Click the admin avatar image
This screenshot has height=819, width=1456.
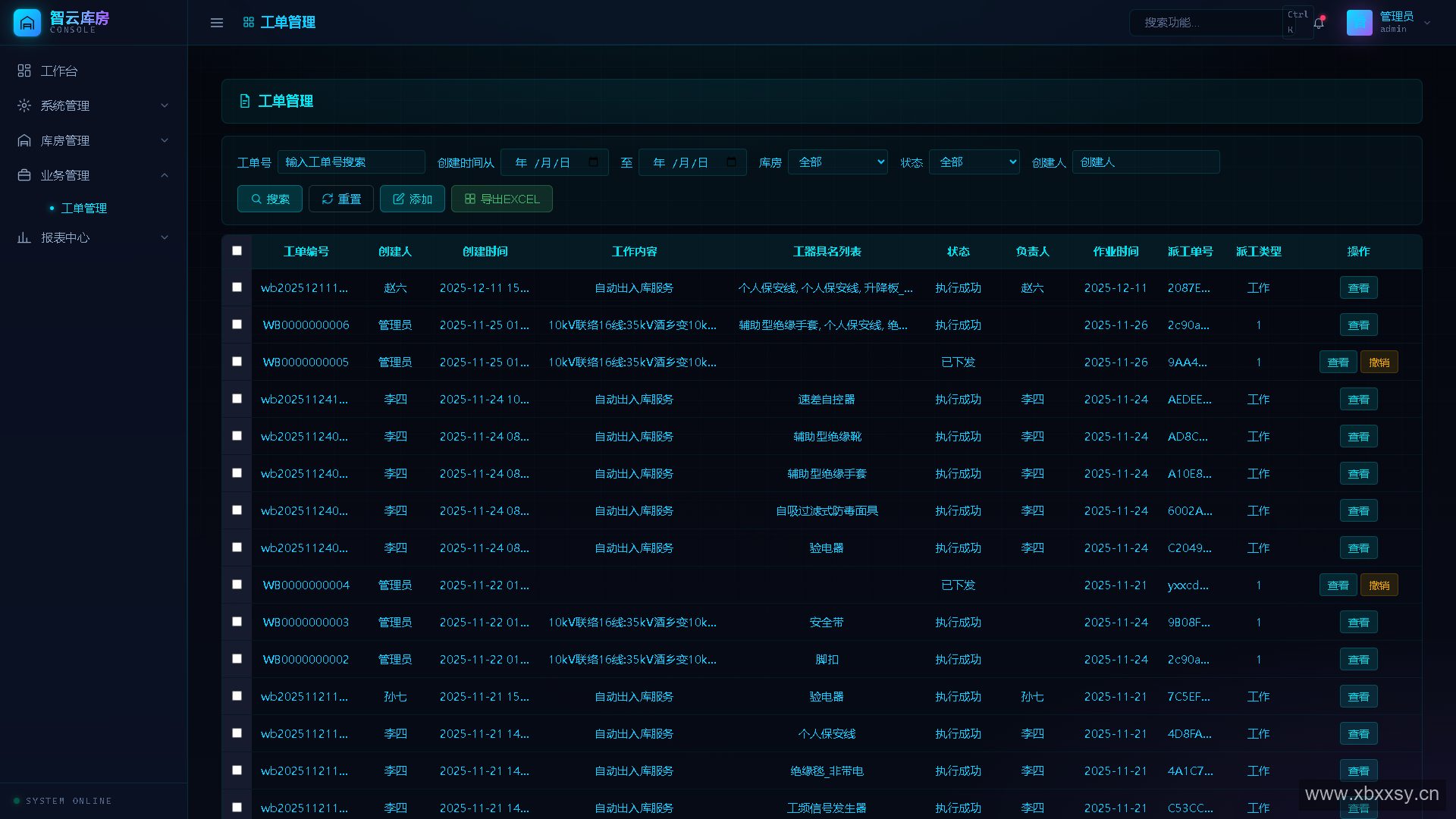coord(1359,23)
